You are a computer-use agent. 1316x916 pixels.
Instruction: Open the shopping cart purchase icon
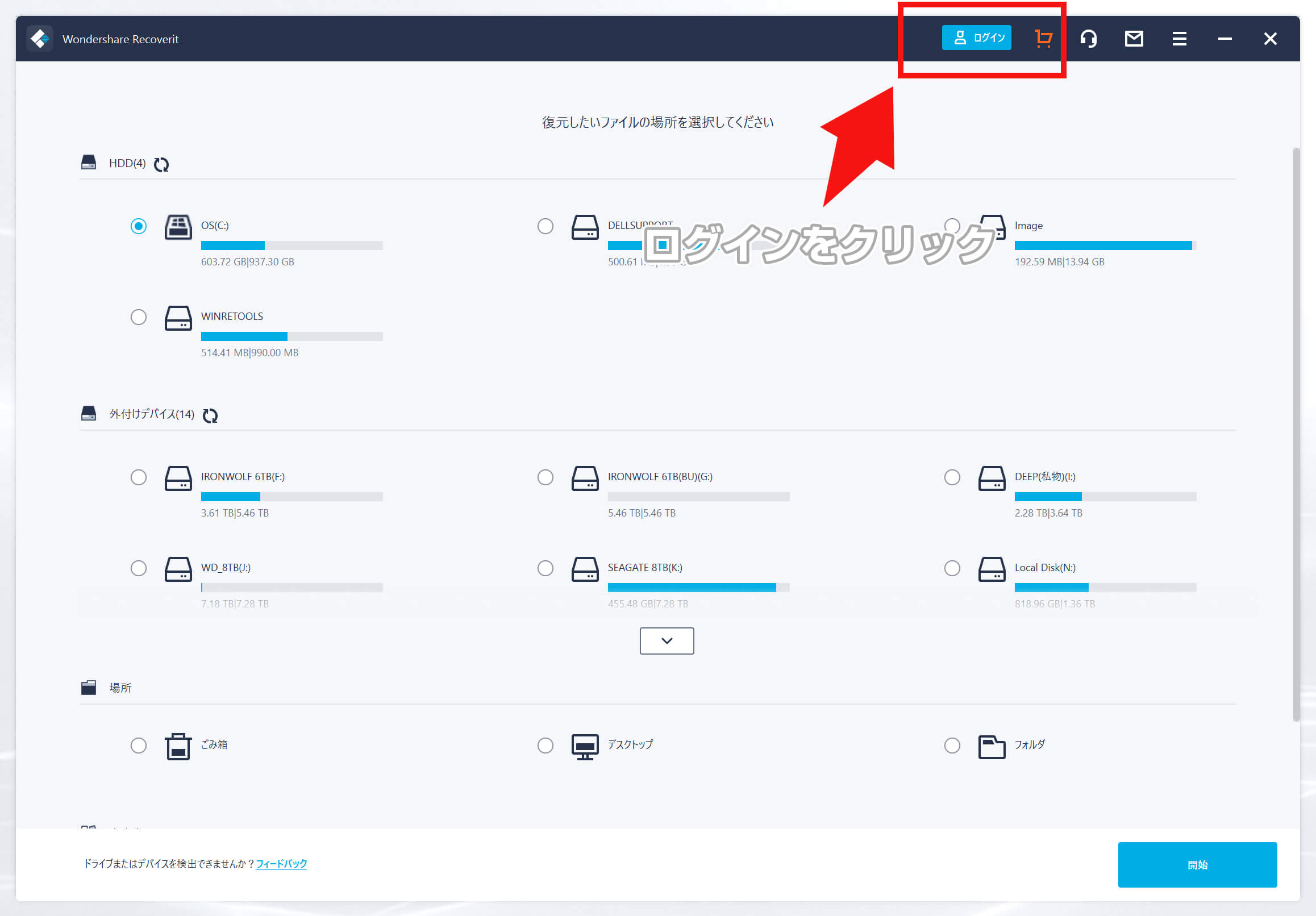click(1043, 39)
